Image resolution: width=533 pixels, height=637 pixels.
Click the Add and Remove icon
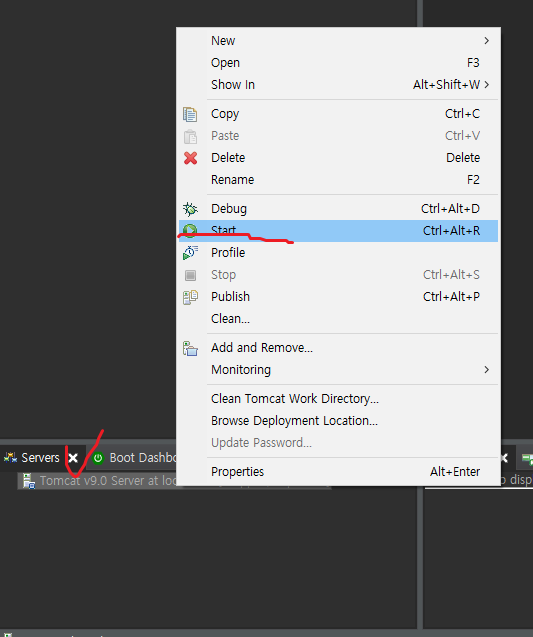190,348
